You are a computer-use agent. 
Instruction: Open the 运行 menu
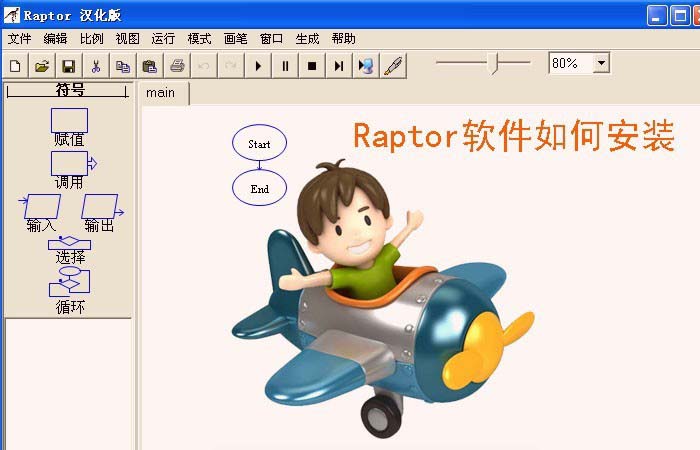point(163,39)
